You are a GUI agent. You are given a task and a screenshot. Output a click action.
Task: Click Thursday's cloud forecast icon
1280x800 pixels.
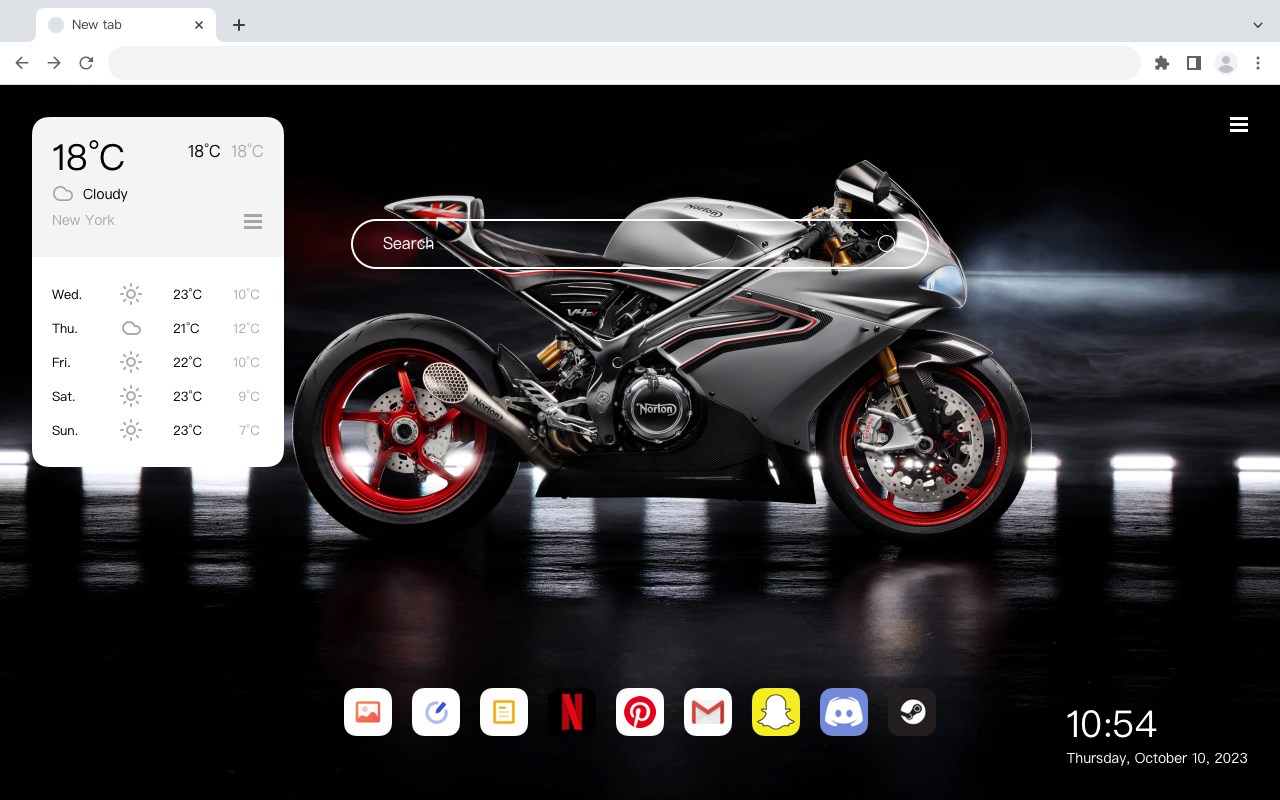[131, 328]
